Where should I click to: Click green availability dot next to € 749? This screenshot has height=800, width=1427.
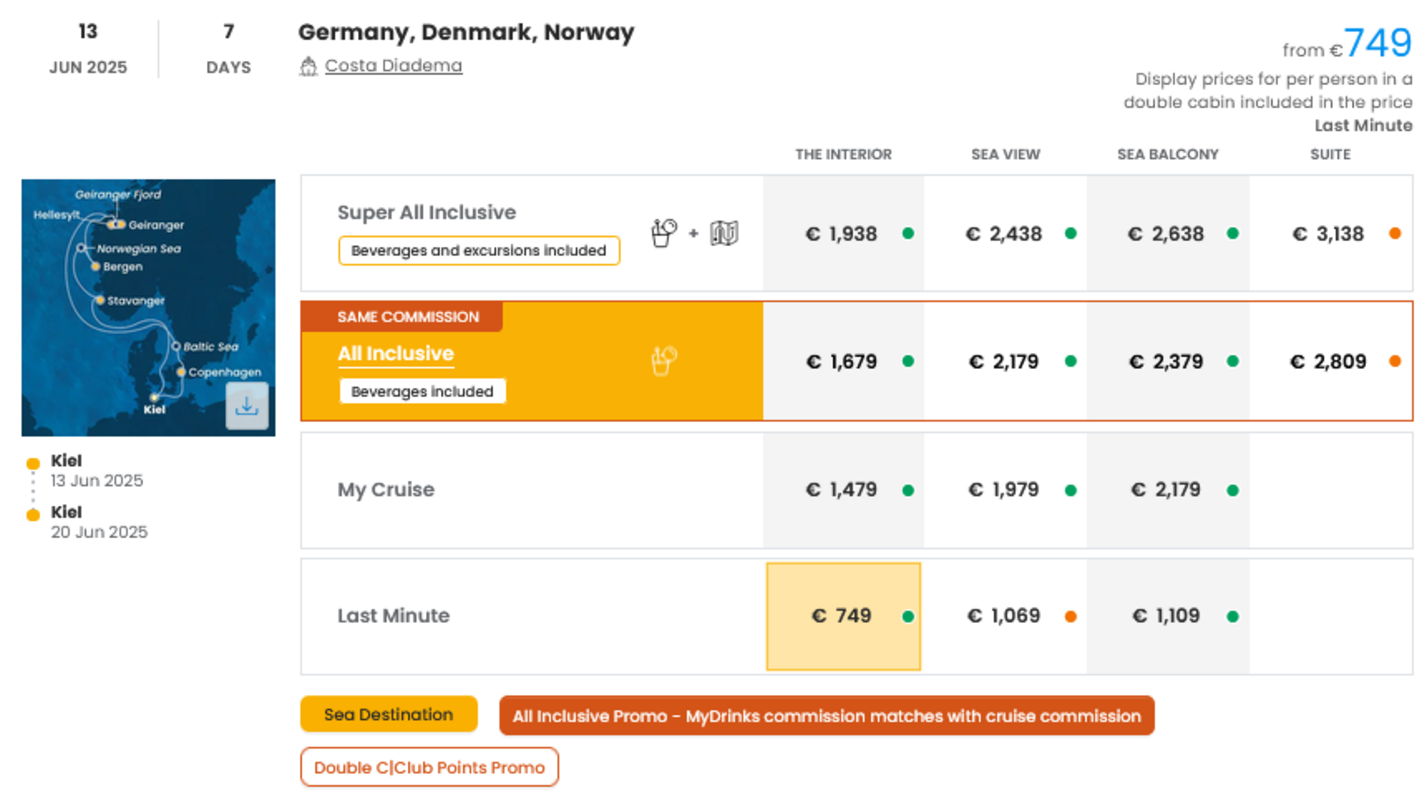coord(908,617)
